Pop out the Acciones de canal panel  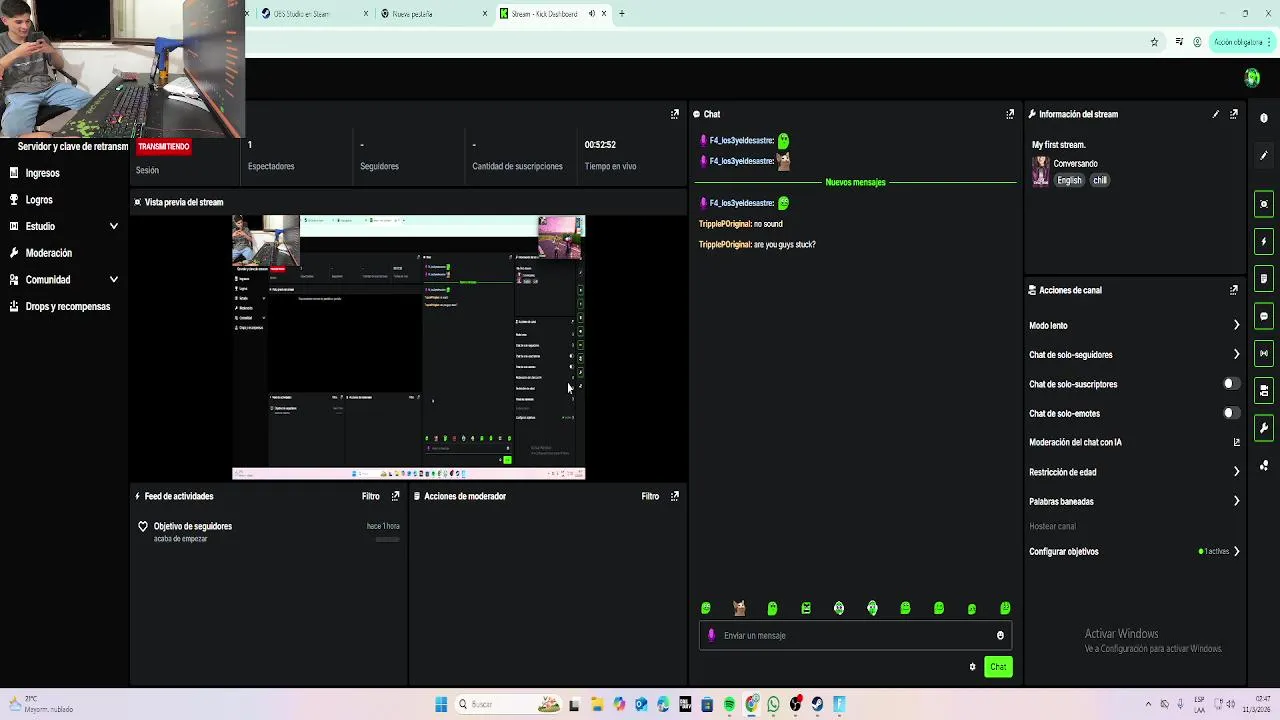click(x=1234, y=290)
